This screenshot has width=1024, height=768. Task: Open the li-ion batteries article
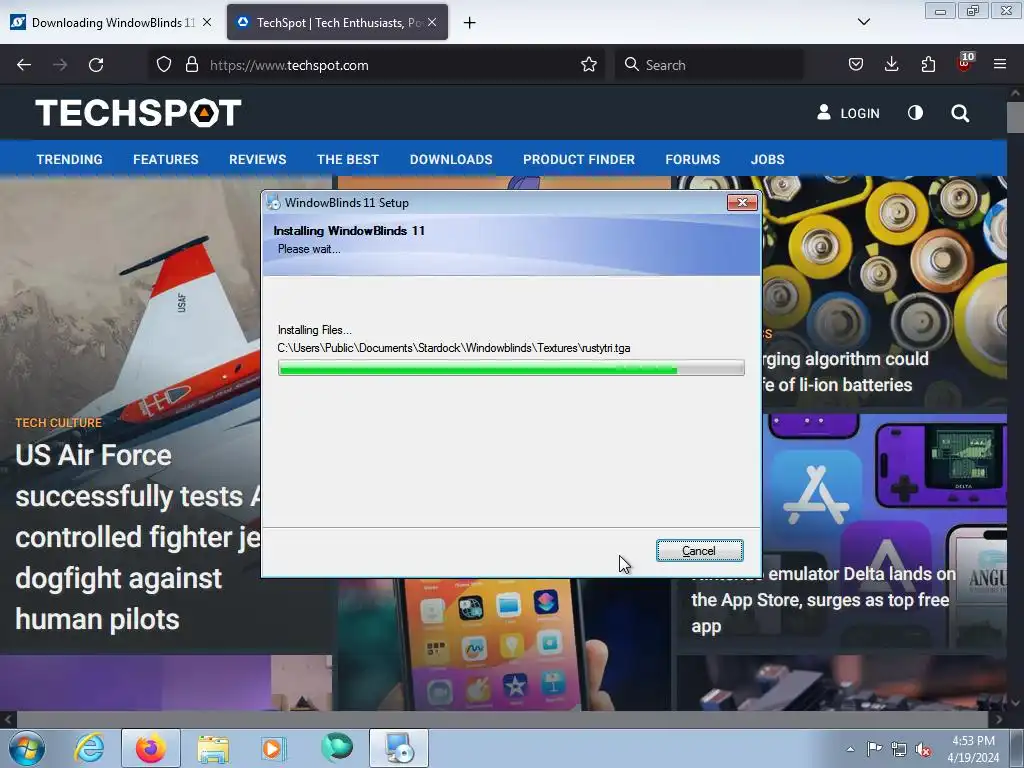click(x=846, y=372)
